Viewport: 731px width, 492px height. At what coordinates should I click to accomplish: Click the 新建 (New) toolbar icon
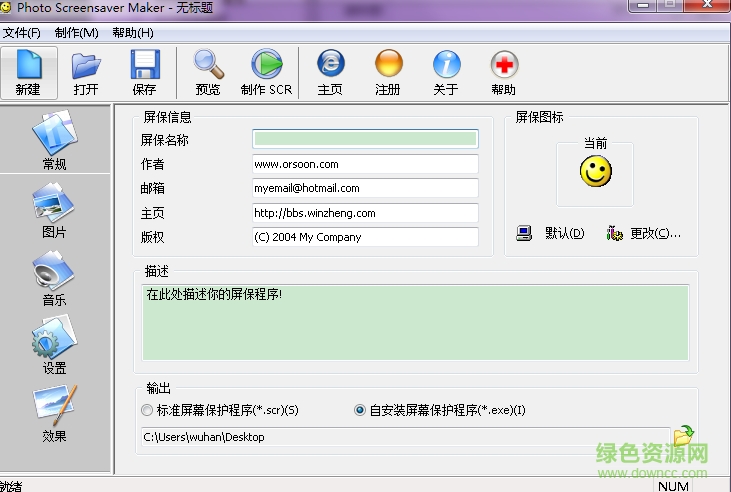pyautogui.click(x=29, y=73)
